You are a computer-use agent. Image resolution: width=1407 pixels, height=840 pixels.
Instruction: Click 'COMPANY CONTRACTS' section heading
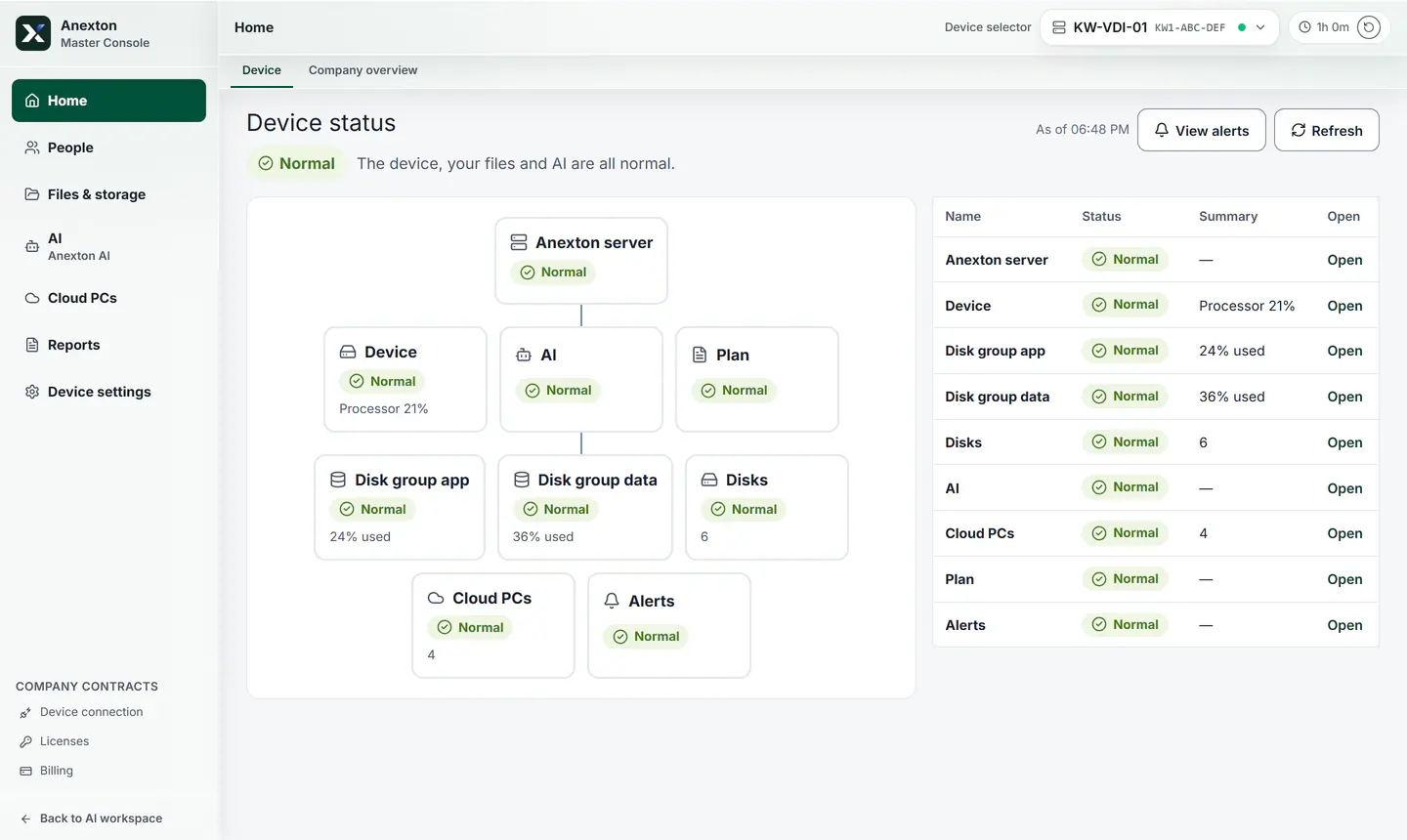(x=87, y=687)
